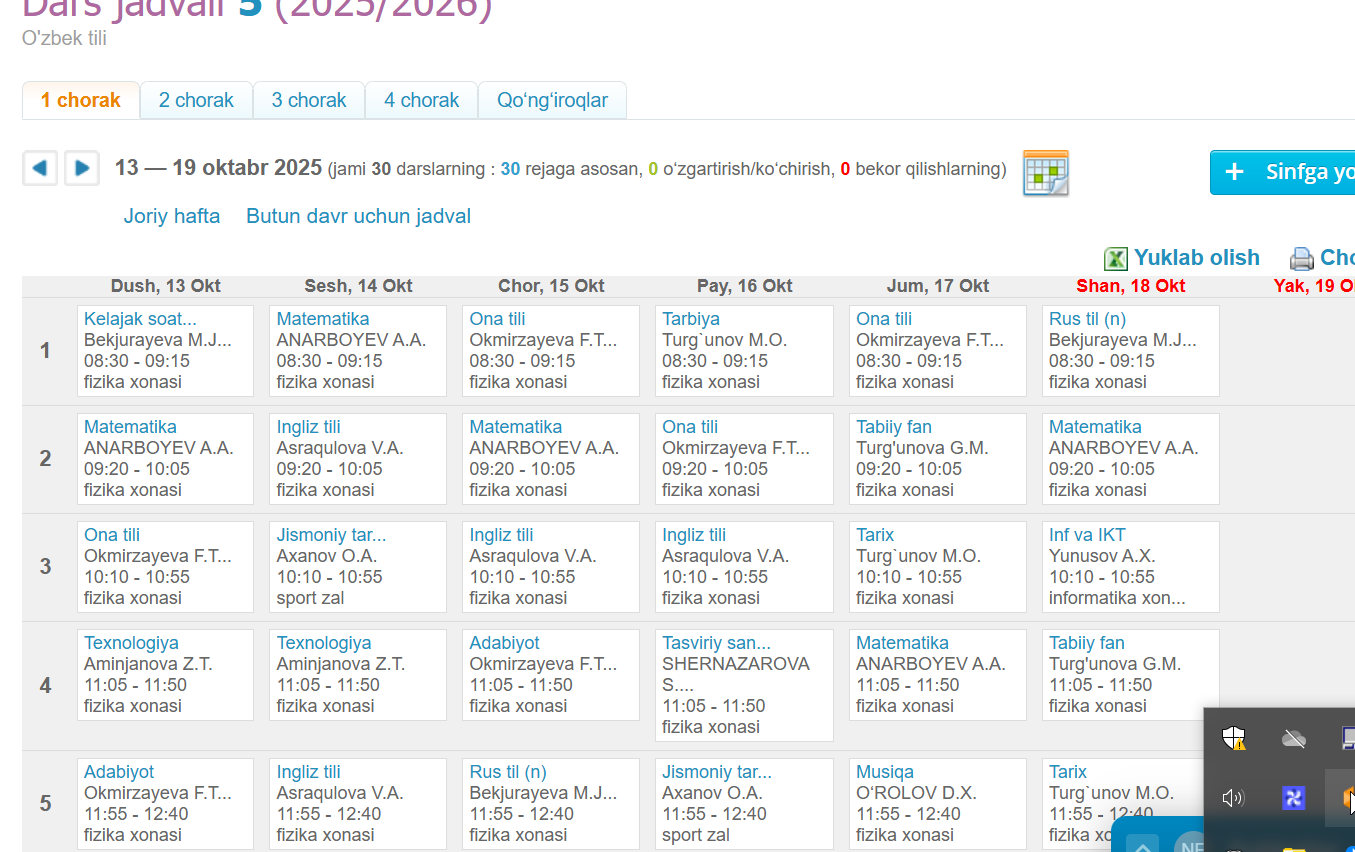Open Jismoniy tar... lesson on Tuesday
The height and width of the screenshot is (852, 1355).
(x=331, y=535)
